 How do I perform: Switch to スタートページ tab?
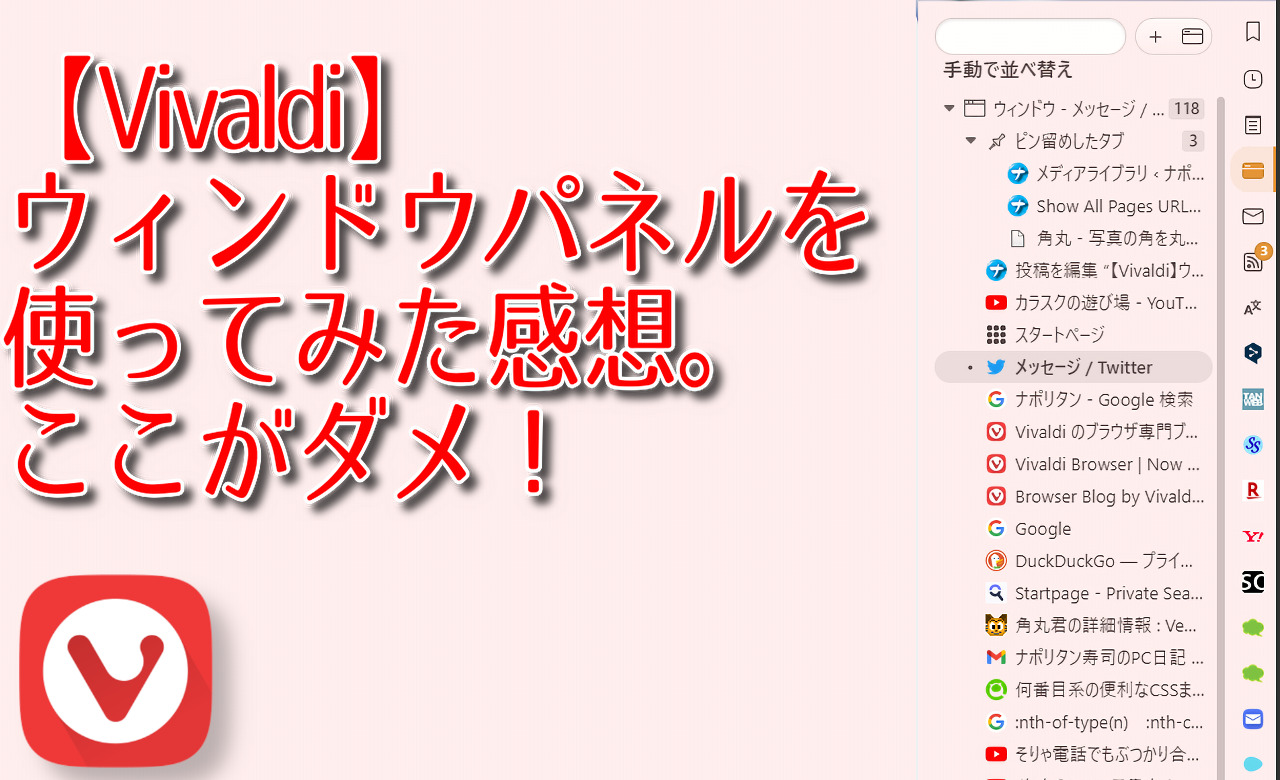1073,334
